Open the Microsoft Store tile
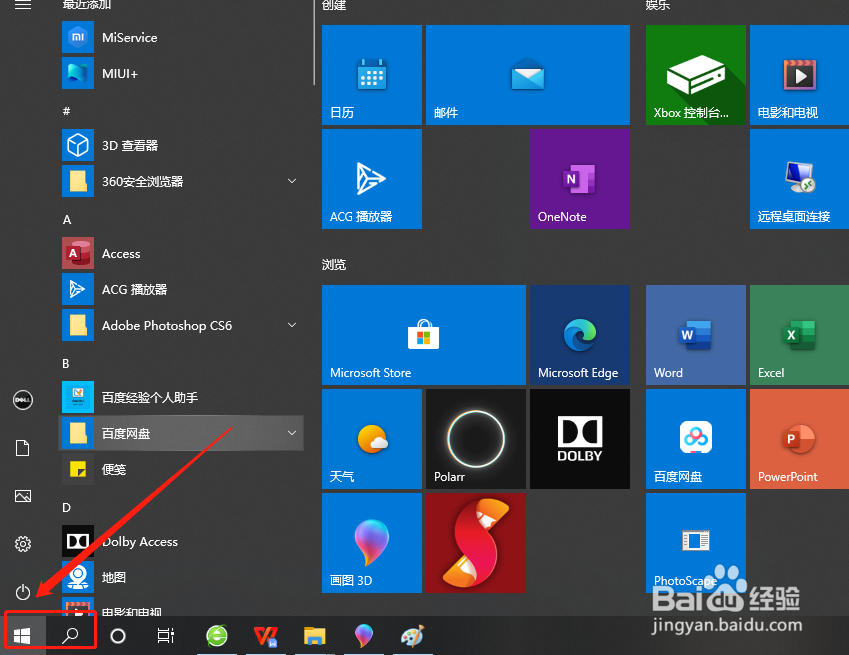The image size is (849, 655). 424,335
